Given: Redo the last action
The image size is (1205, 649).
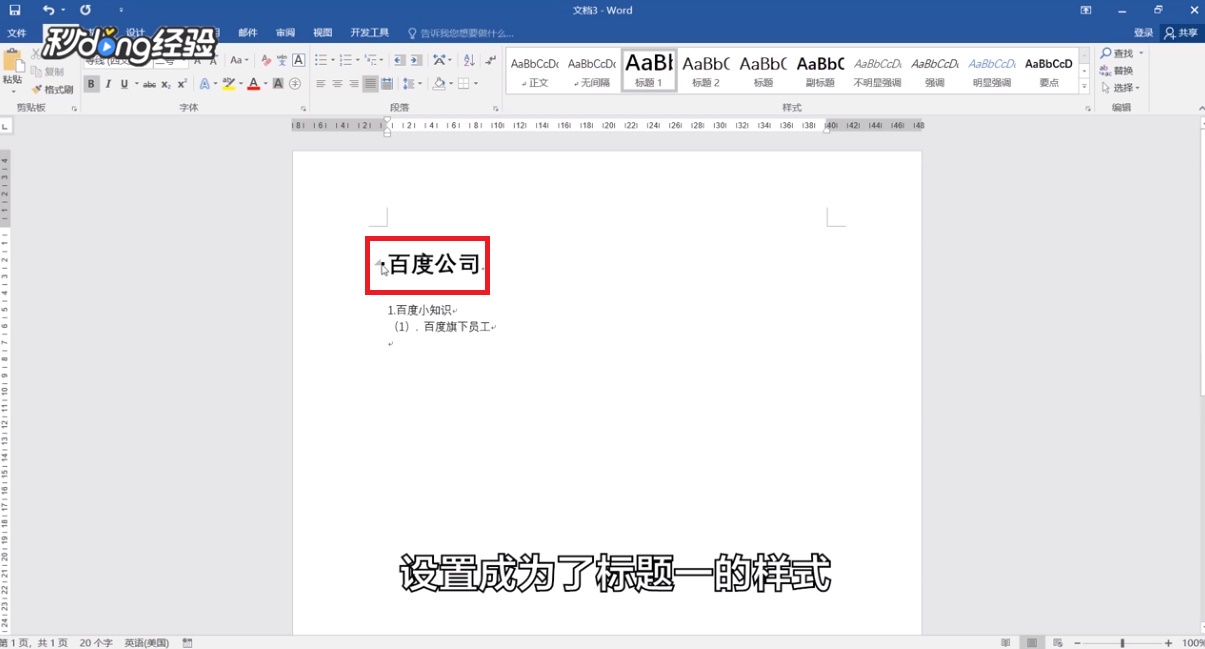Looking at the screenshot, I should (x=85, y=9).
